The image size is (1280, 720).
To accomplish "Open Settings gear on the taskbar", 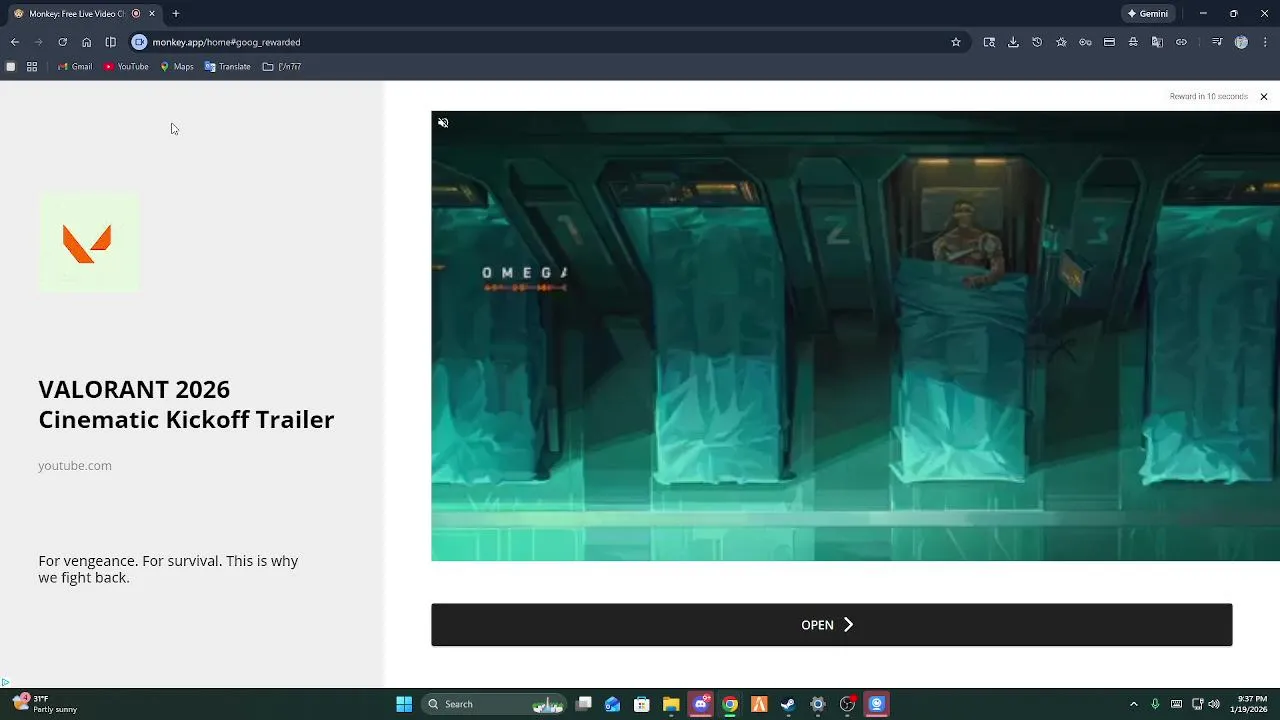I will click(818, 704).
